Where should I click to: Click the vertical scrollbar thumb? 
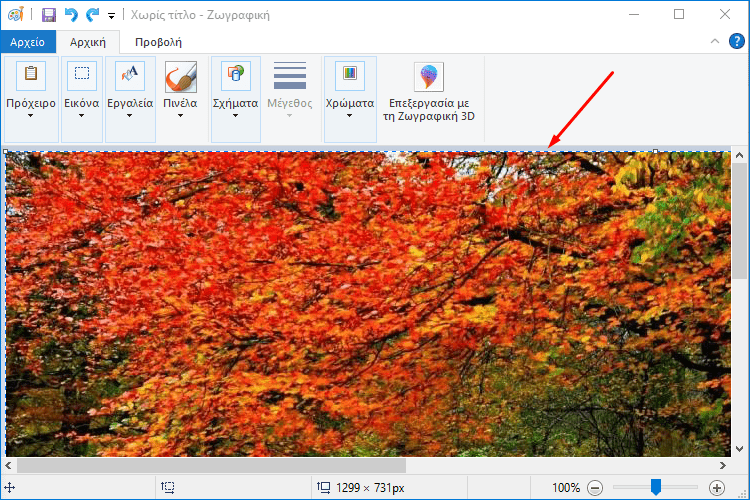[739, 221]
